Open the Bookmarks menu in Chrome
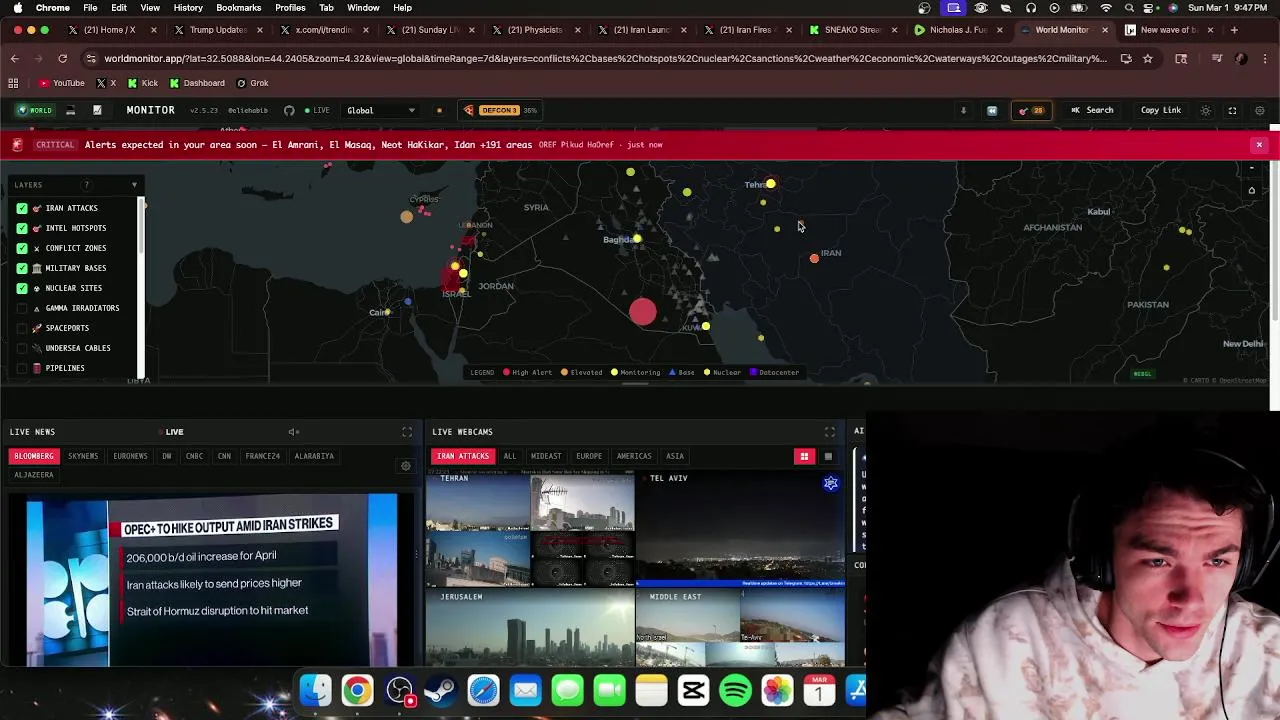1280x720 pixels. (x=238, y=8)
